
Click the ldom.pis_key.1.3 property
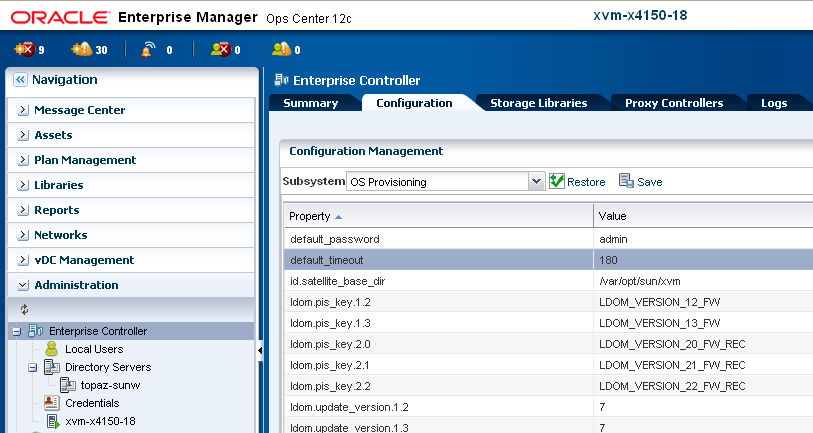tap(330, 323)
